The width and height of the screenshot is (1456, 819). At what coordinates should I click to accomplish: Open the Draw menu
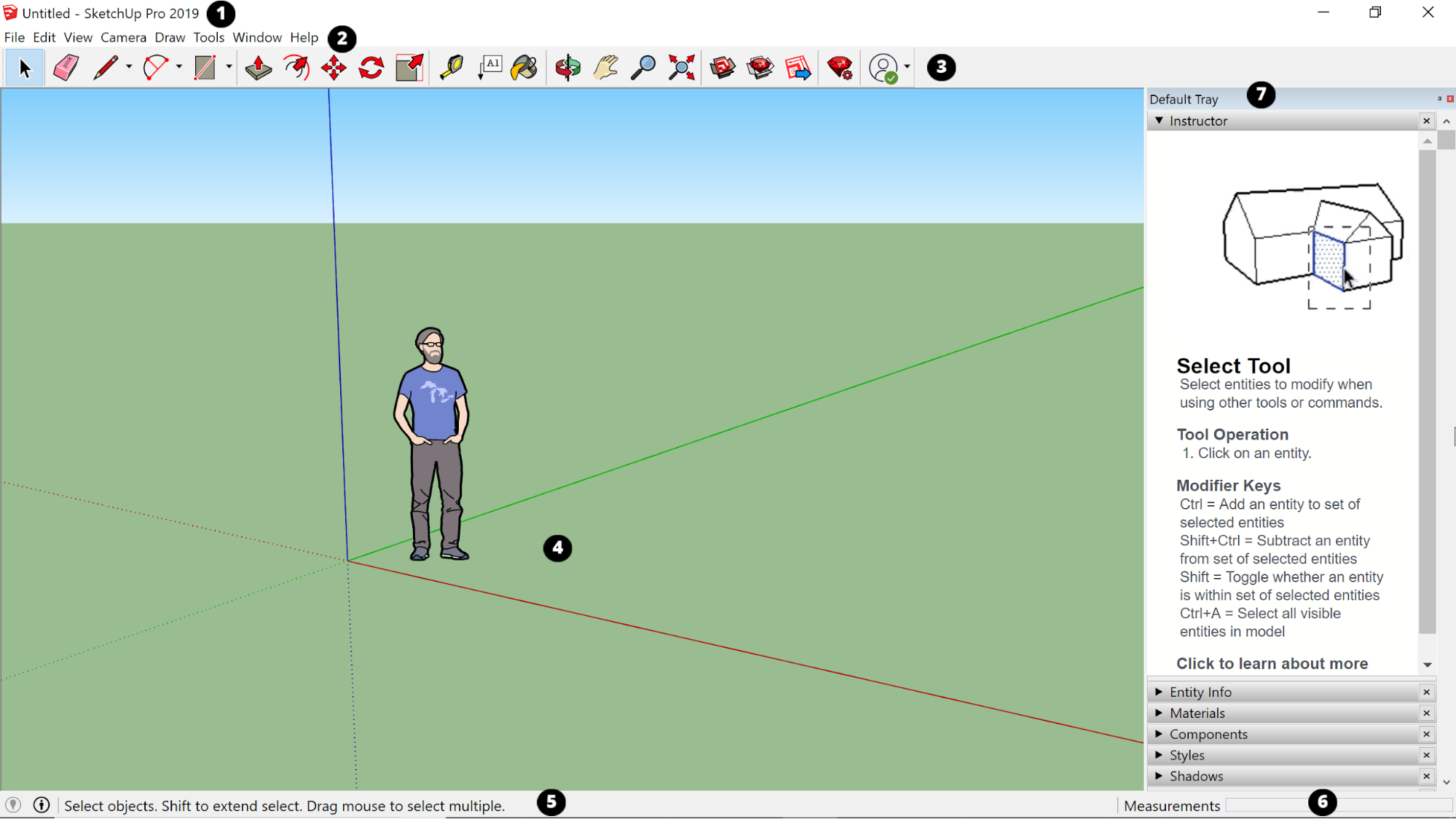[168, 37]
